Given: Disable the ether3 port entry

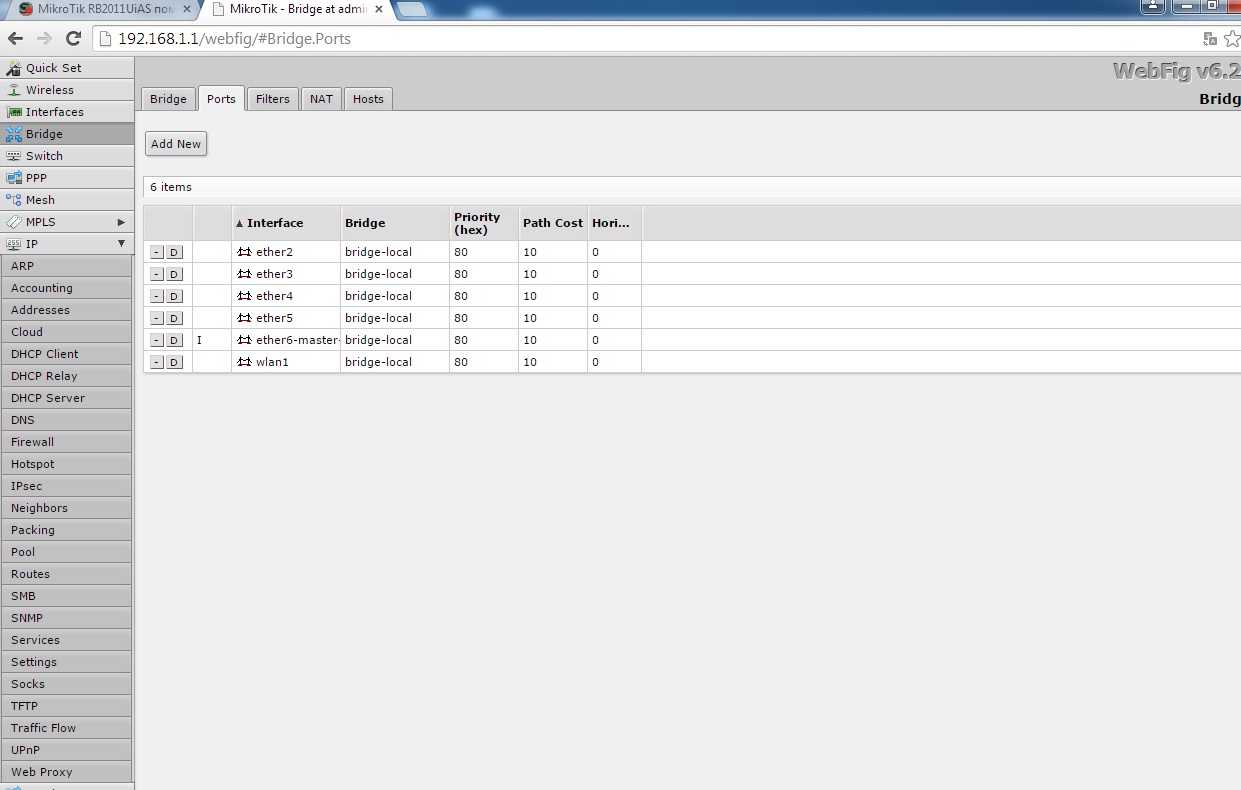Looking at the screenshot, I should (174, 274).
